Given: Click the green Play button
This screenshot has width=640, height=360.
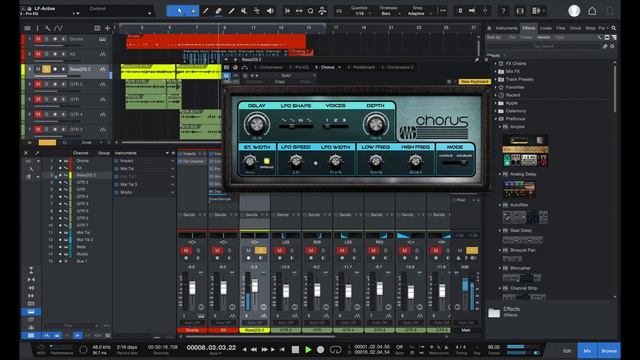Looking at the screenshot, I should [308, 349].
